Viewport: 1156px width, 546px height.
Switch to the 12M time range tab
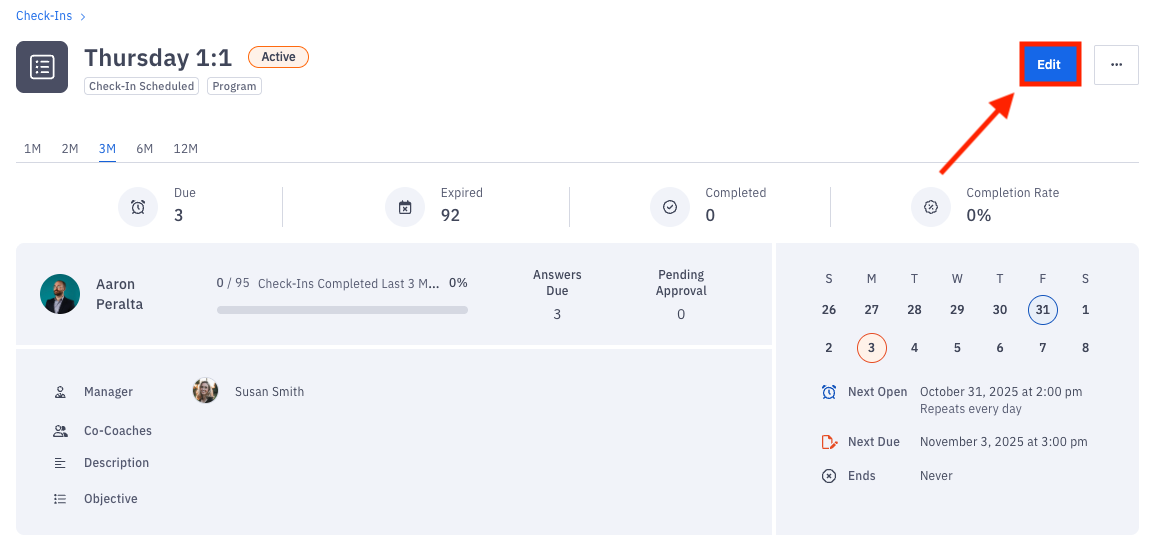point(186,149)
